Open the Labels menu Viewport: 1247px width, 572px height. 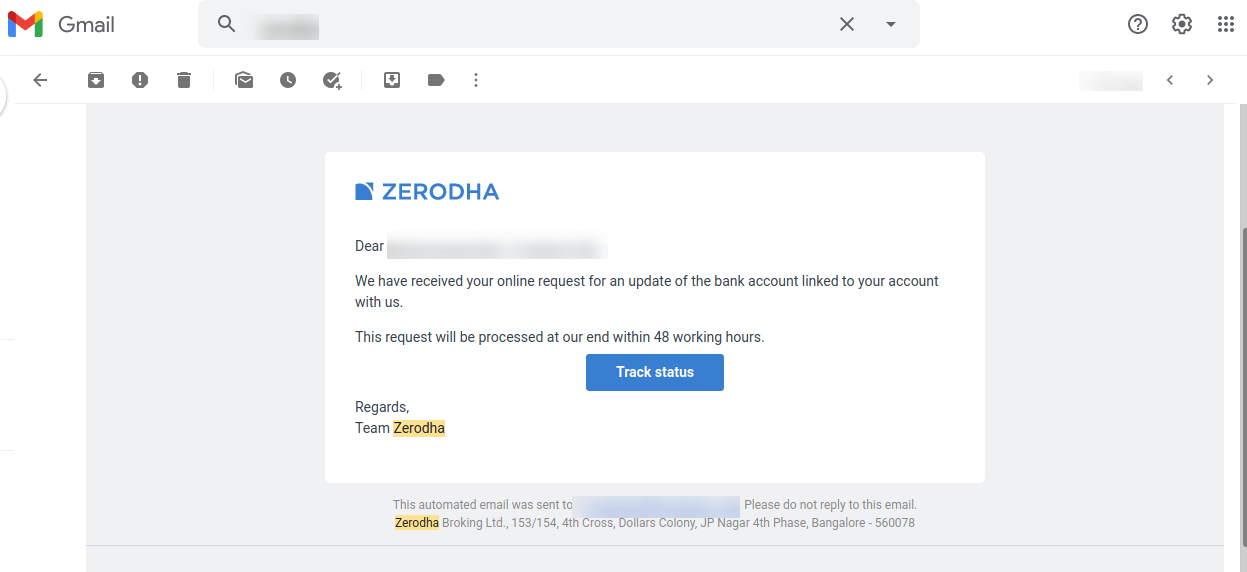(x=436, y=80)
